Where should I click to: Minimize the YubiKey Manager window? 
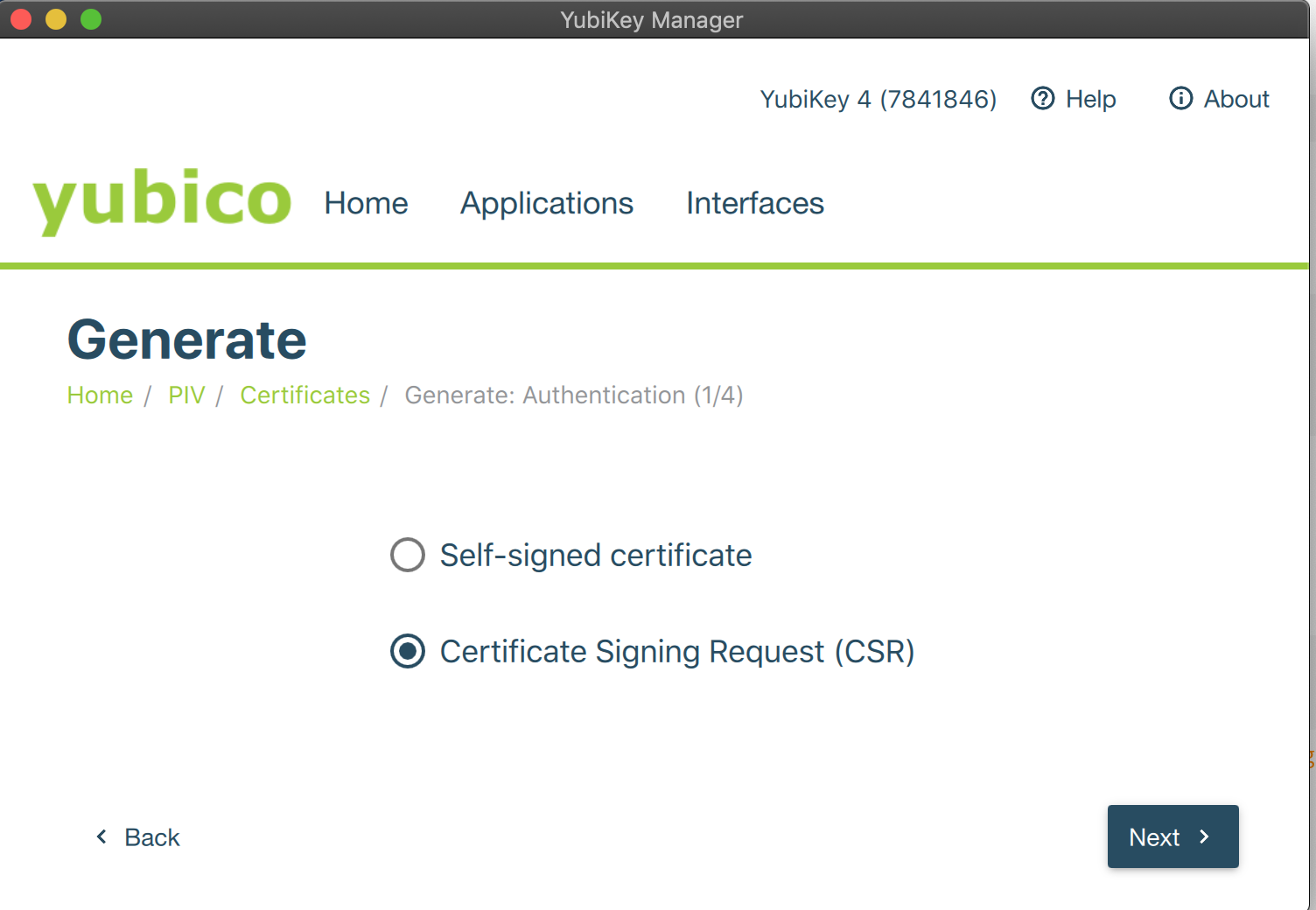(x=56, y=19)
